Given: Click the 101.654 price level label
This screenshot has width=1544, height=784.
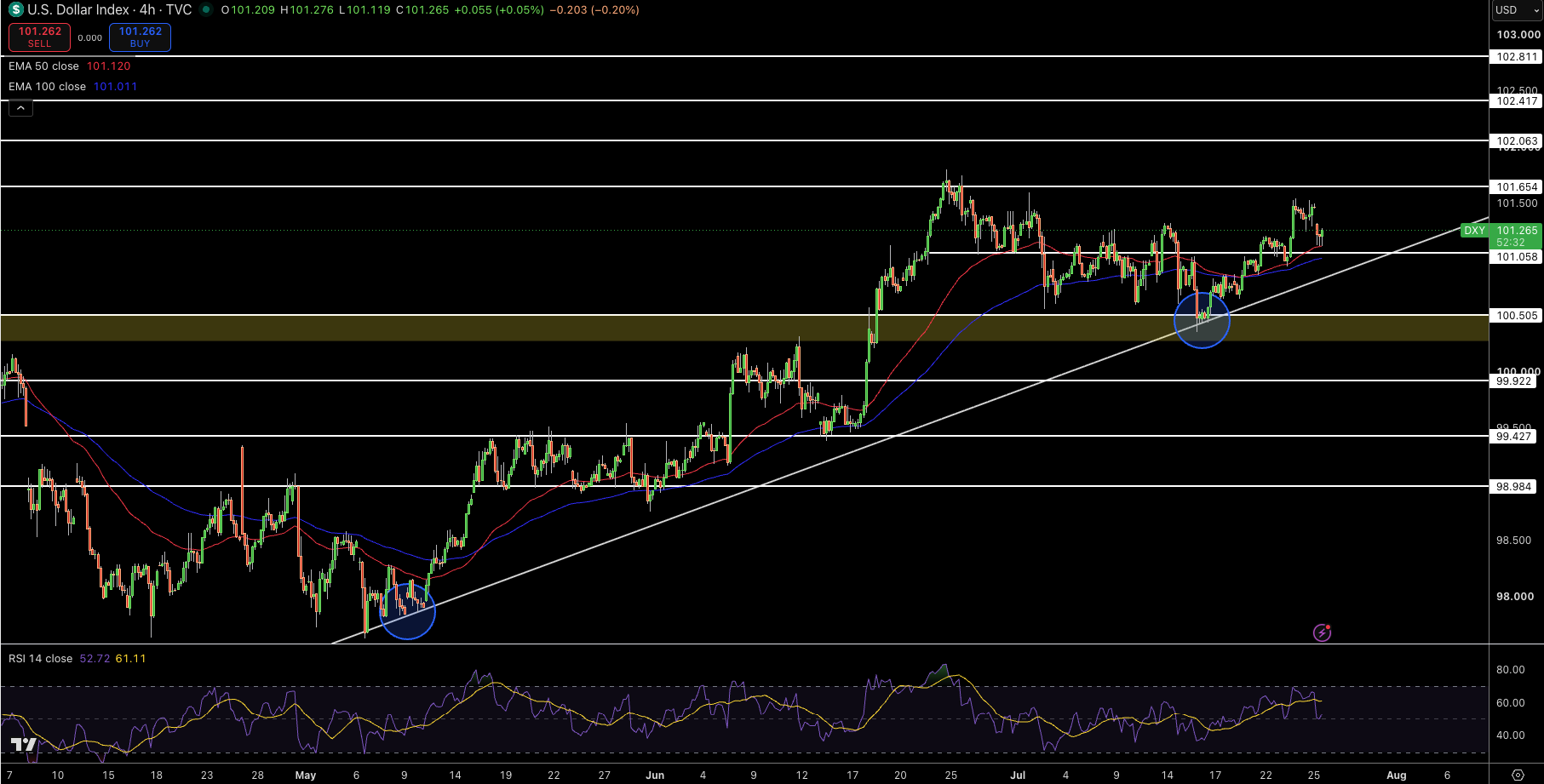Looking at the screenshot, I should coord(1517,187).
